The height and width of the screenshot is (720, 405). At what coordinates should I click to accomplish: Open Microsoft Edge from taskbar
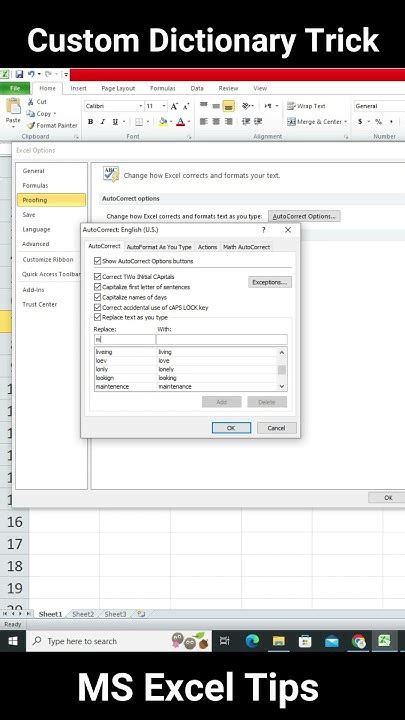coord(252,641)
